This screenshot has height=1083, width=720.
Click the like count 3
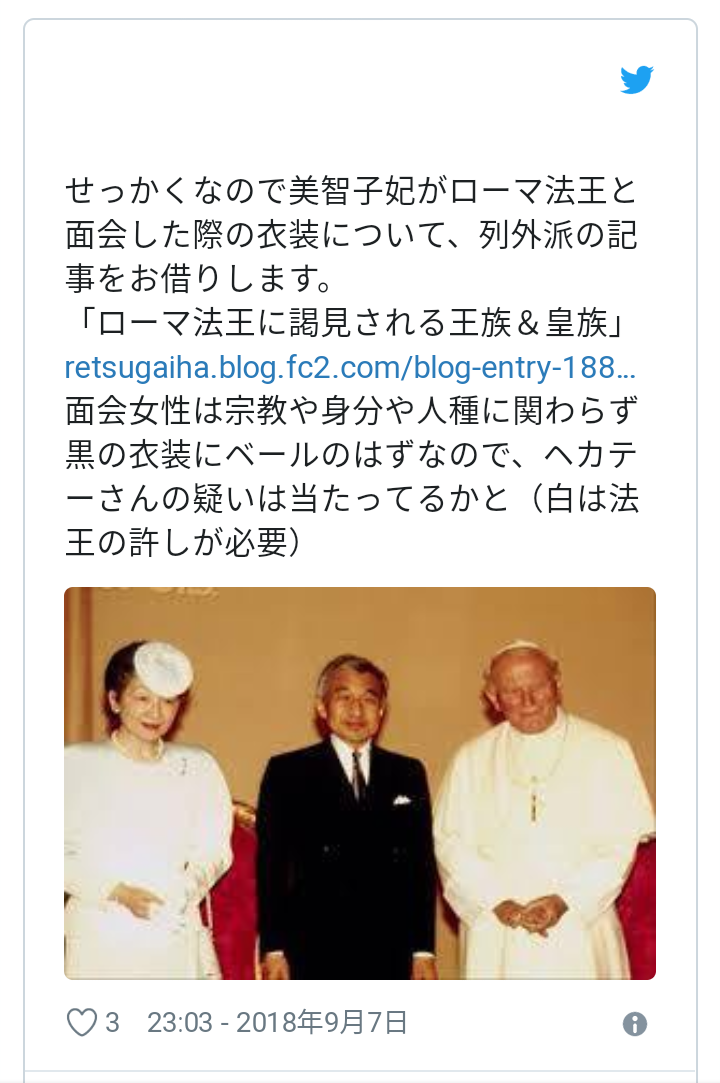[x=113, y=1022]
